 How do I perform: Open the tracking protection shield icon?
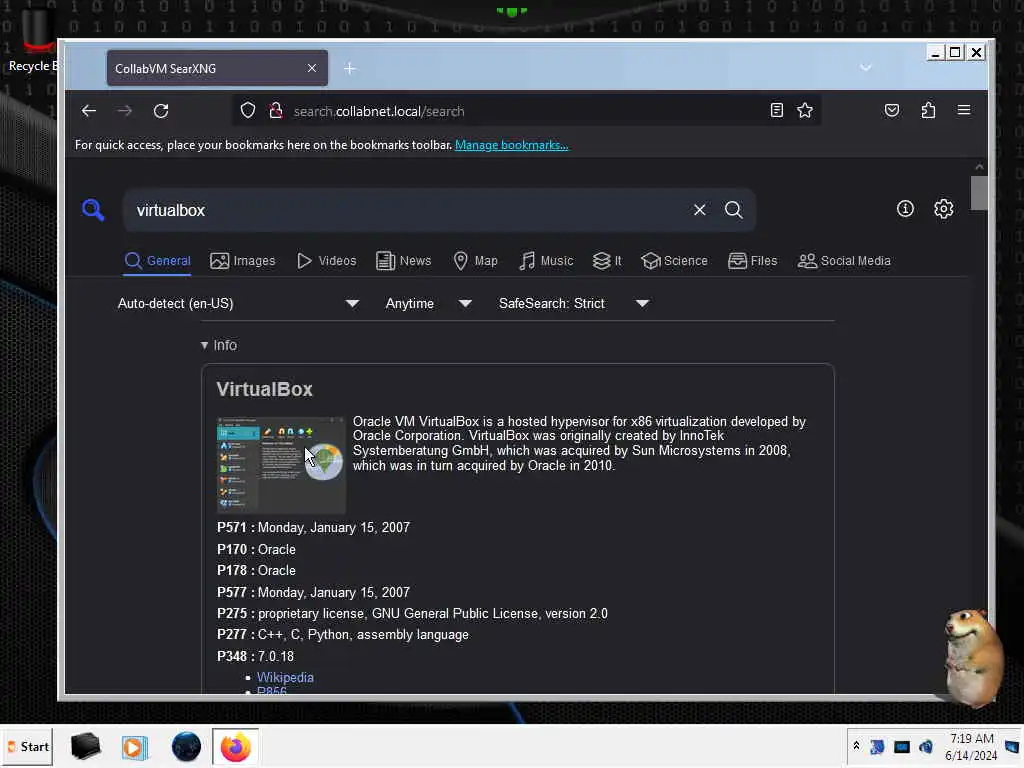pos(248,110)
